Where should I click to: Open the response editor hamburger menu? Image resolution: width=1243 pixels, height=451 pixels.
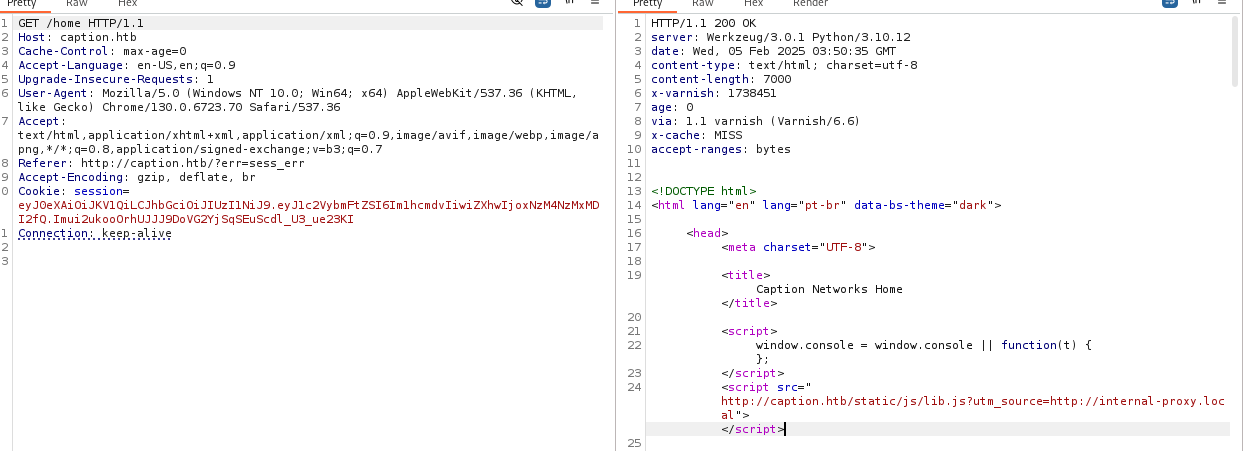1221,3
